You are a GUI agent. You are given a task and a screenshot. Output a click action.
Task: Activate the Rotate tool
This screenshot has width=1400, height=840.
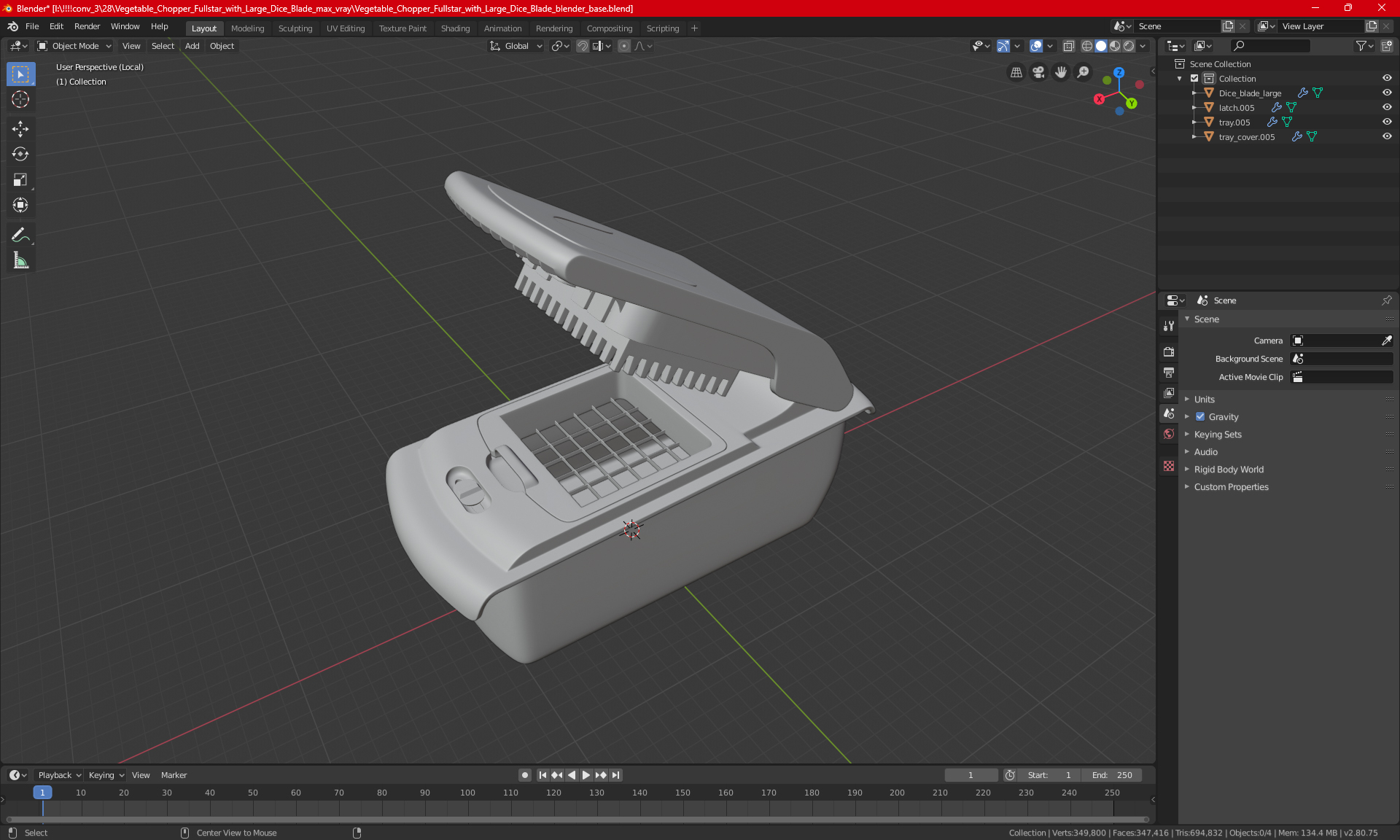pyautogui.click(x=20, y=155)
